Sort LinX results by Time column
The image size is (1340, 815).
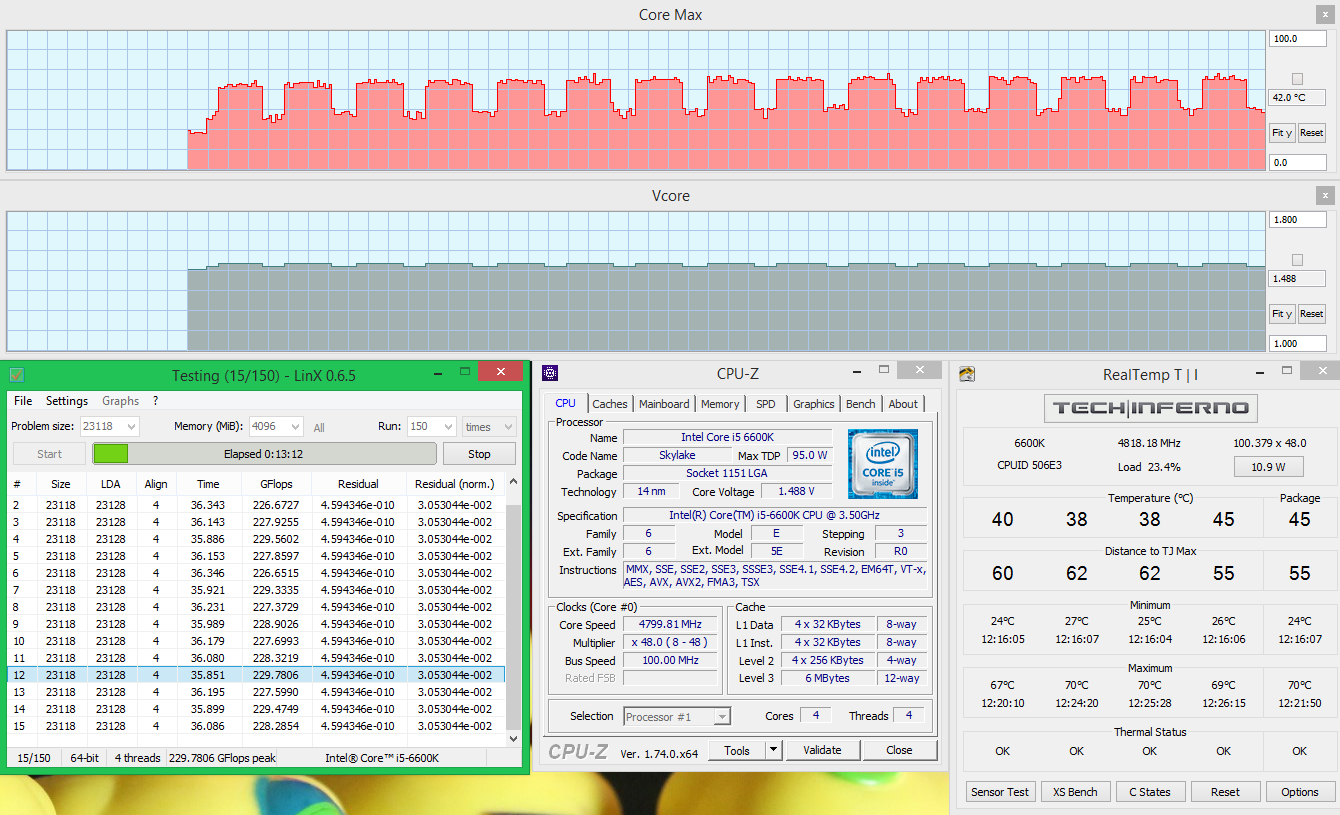coord(208,484)
